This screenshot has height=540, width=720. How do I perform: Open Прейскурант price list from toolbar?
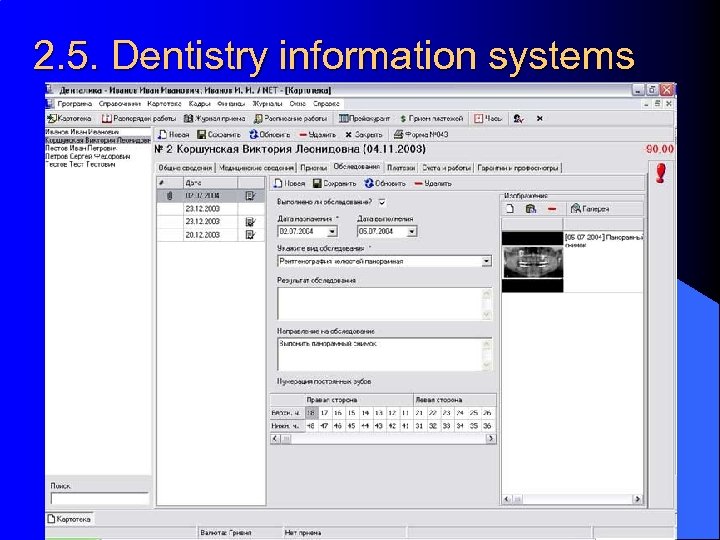click(364, 118)
